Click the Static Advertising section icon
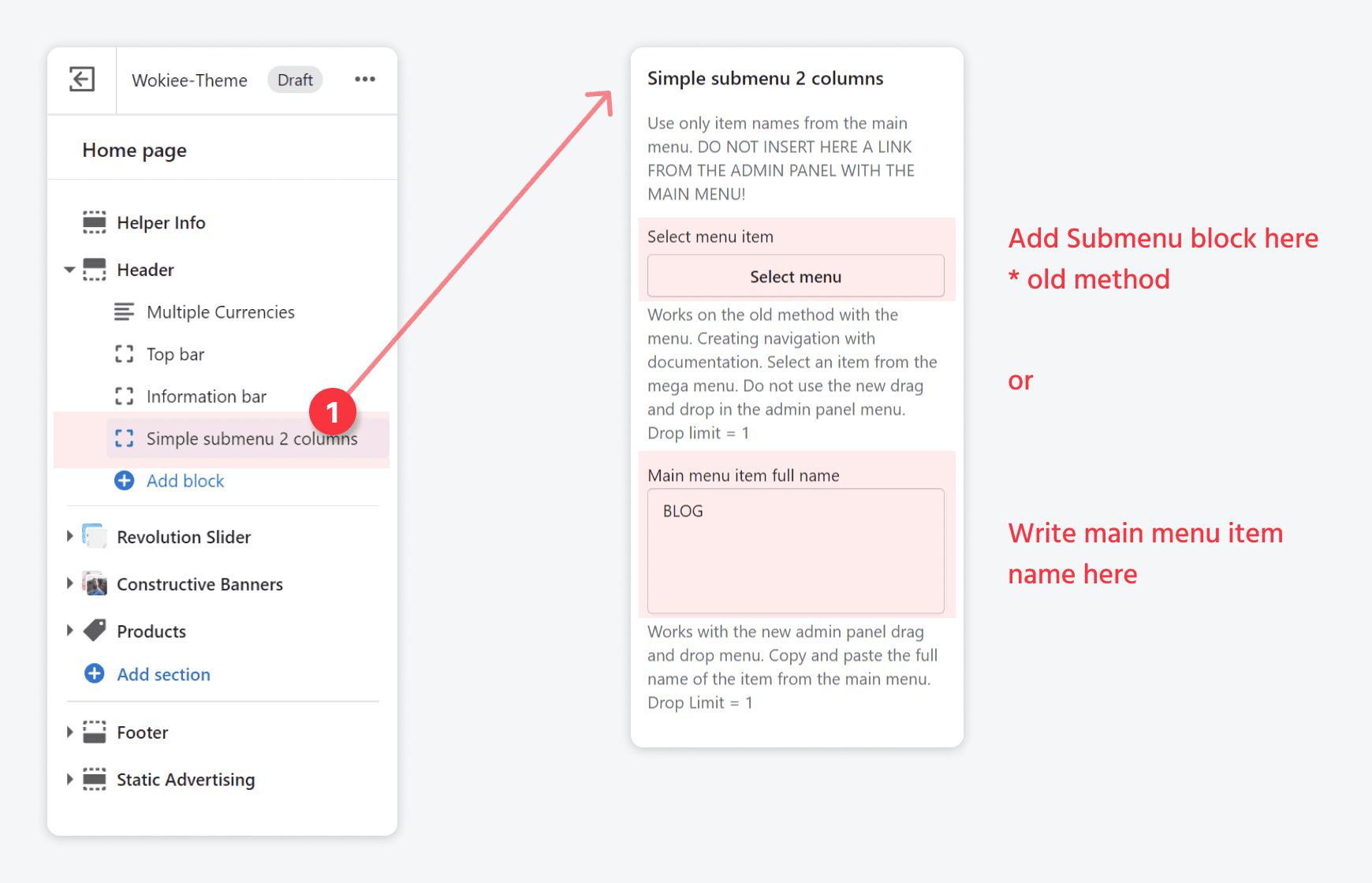Image resolution: width=1372 pixels, height=883 pixels. coord(95,779)
